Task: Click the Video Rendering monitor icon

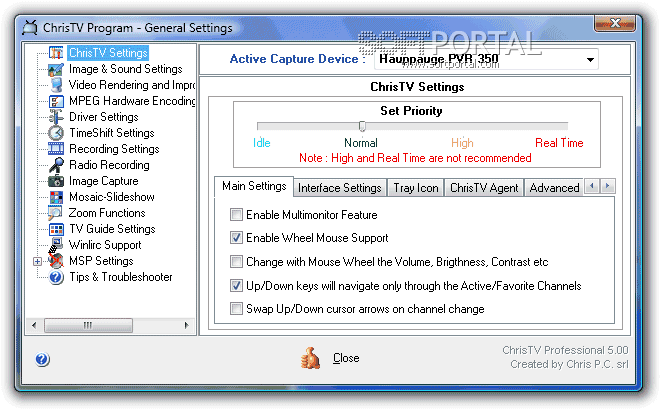Action: pyautogui.click(x=56, y=85)
